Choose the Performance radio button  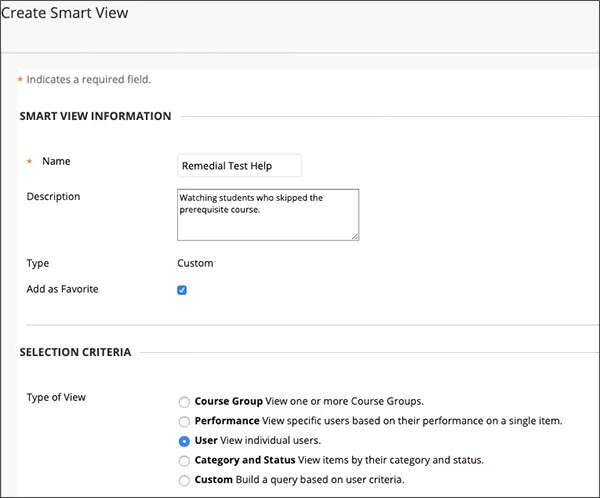point(183,421)
